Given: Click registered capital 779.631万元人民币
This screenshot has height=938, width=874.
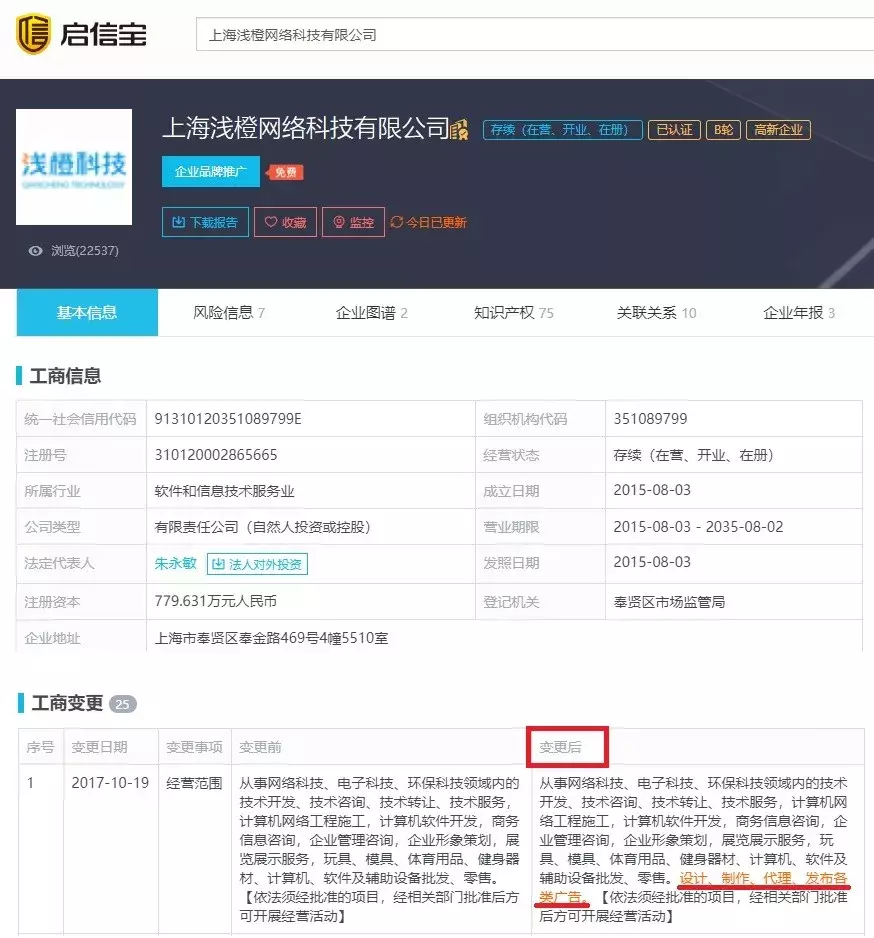Looking at the screenshot, I should click(x=215, y=601).
